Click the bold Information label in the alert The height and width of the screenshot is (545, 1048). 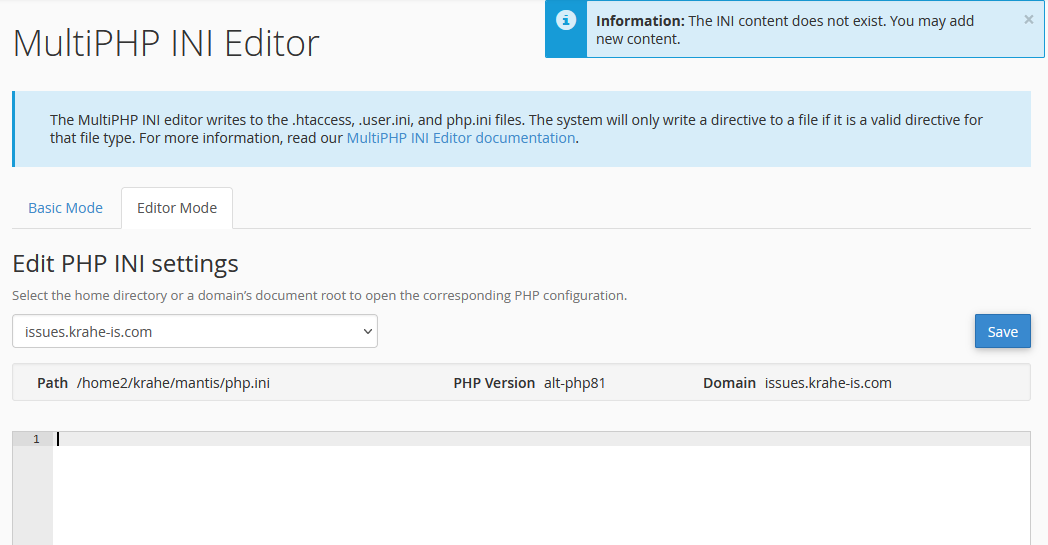[640, 21]
